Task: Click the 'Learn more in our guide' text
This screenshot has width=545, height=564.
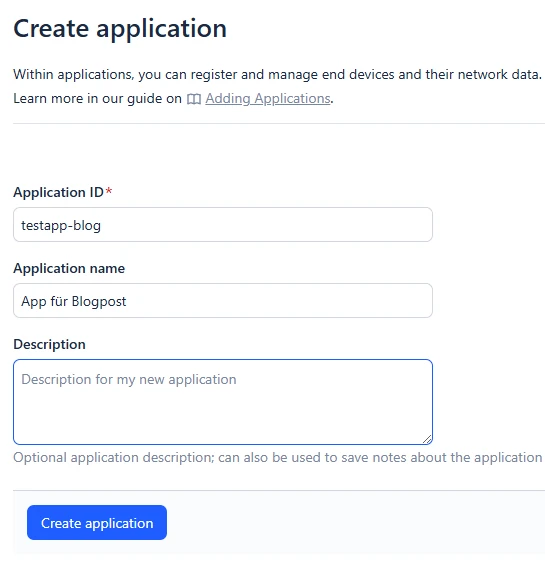Action: (x=97, y=99)
